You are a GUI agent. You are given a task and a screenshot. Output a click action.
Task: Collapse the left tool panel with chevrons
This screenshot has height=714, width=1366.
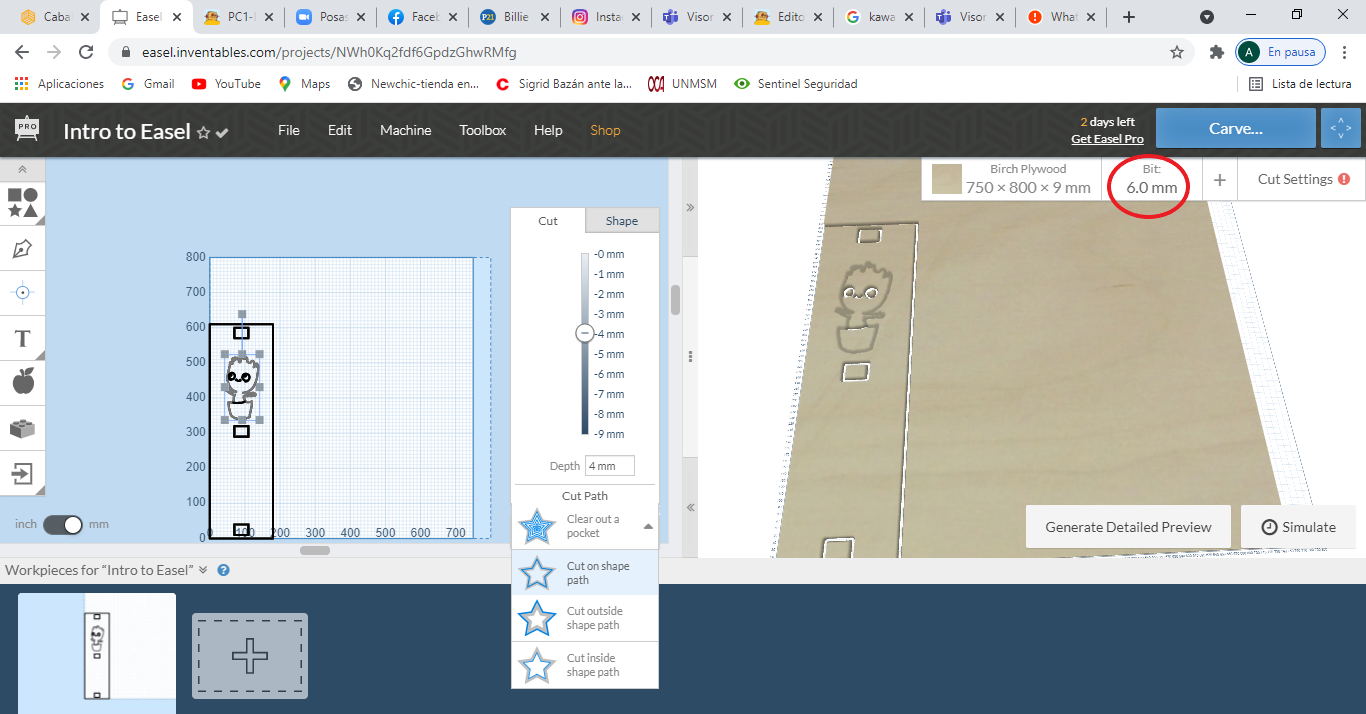click(23, 170)
